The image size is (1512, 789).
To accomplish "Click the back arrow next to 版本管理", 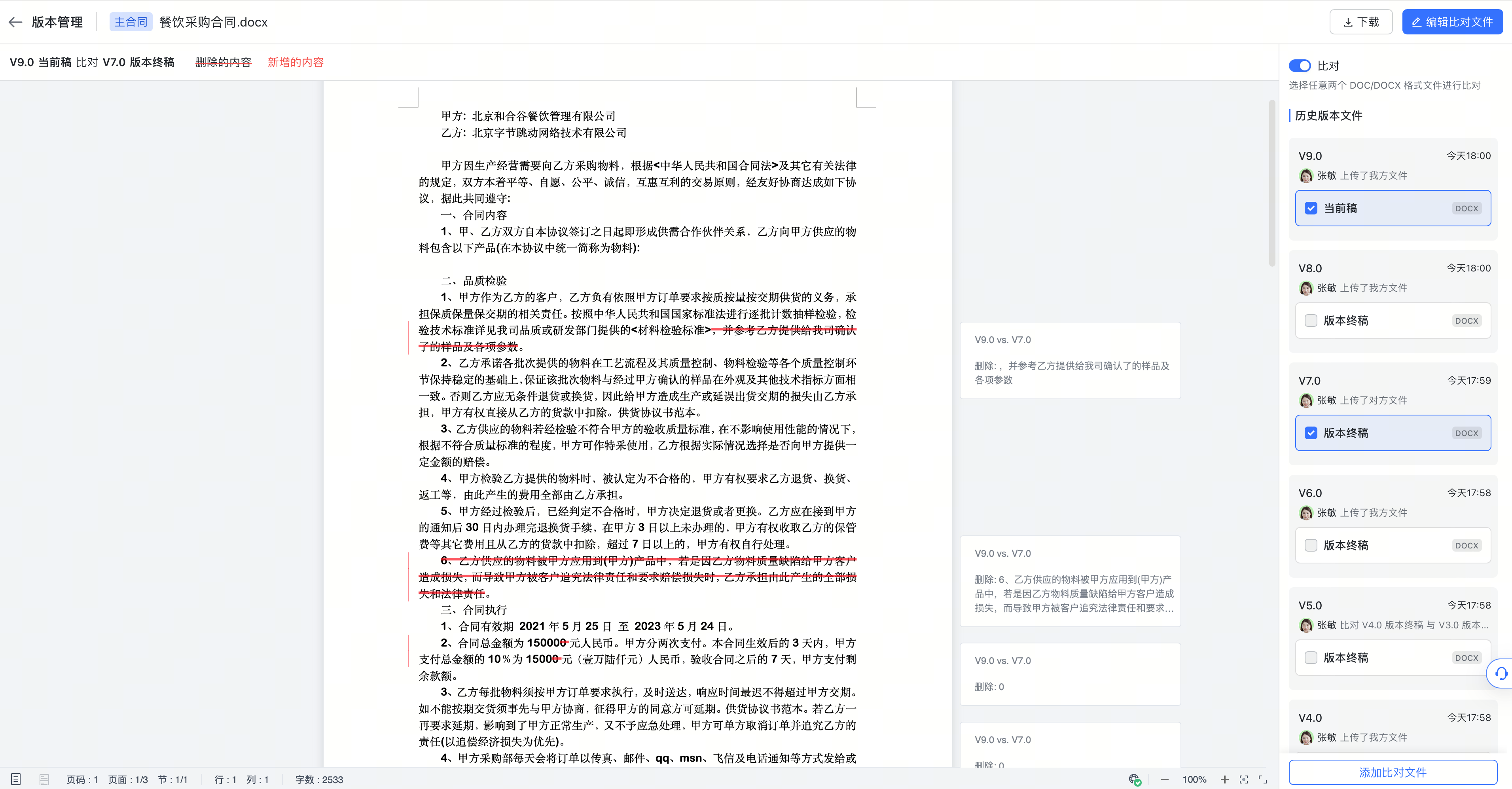I will click(15, 22).
